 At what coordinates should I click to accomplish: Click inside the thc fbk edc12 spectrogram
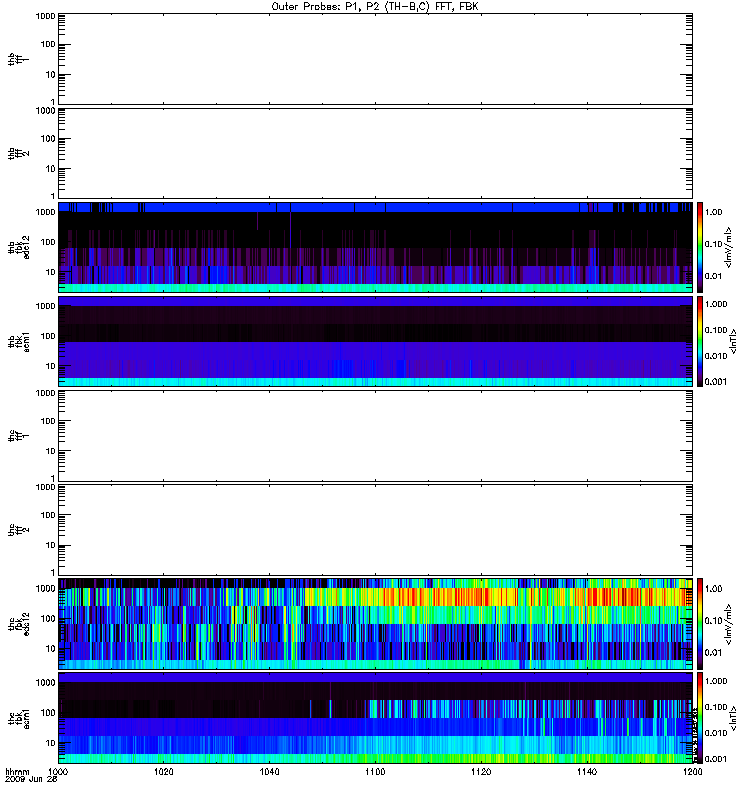click(375, 623)
